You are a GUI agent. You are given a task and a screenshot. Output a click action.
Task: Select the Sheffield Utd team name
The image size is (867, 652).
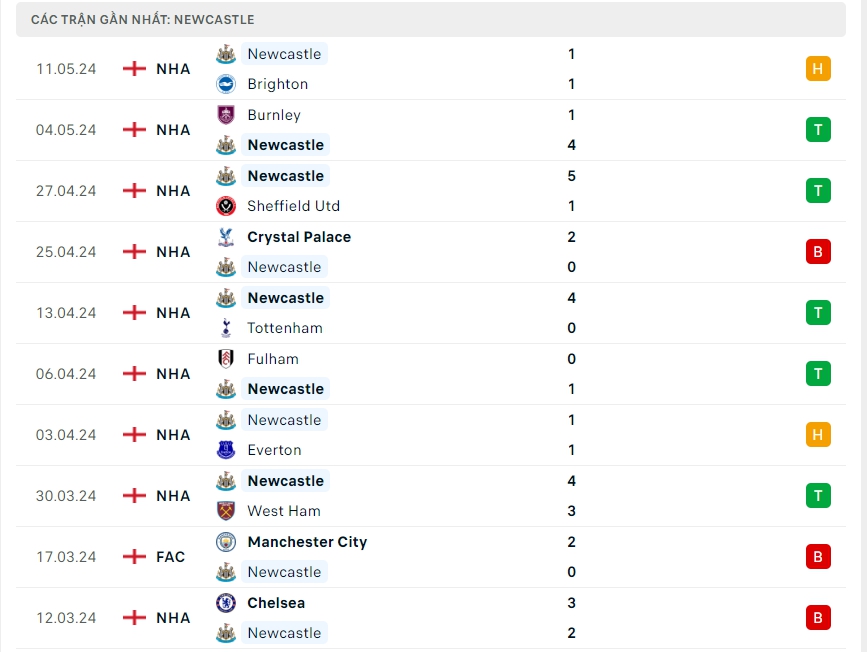pyautogui.click(x=293, y=206)
